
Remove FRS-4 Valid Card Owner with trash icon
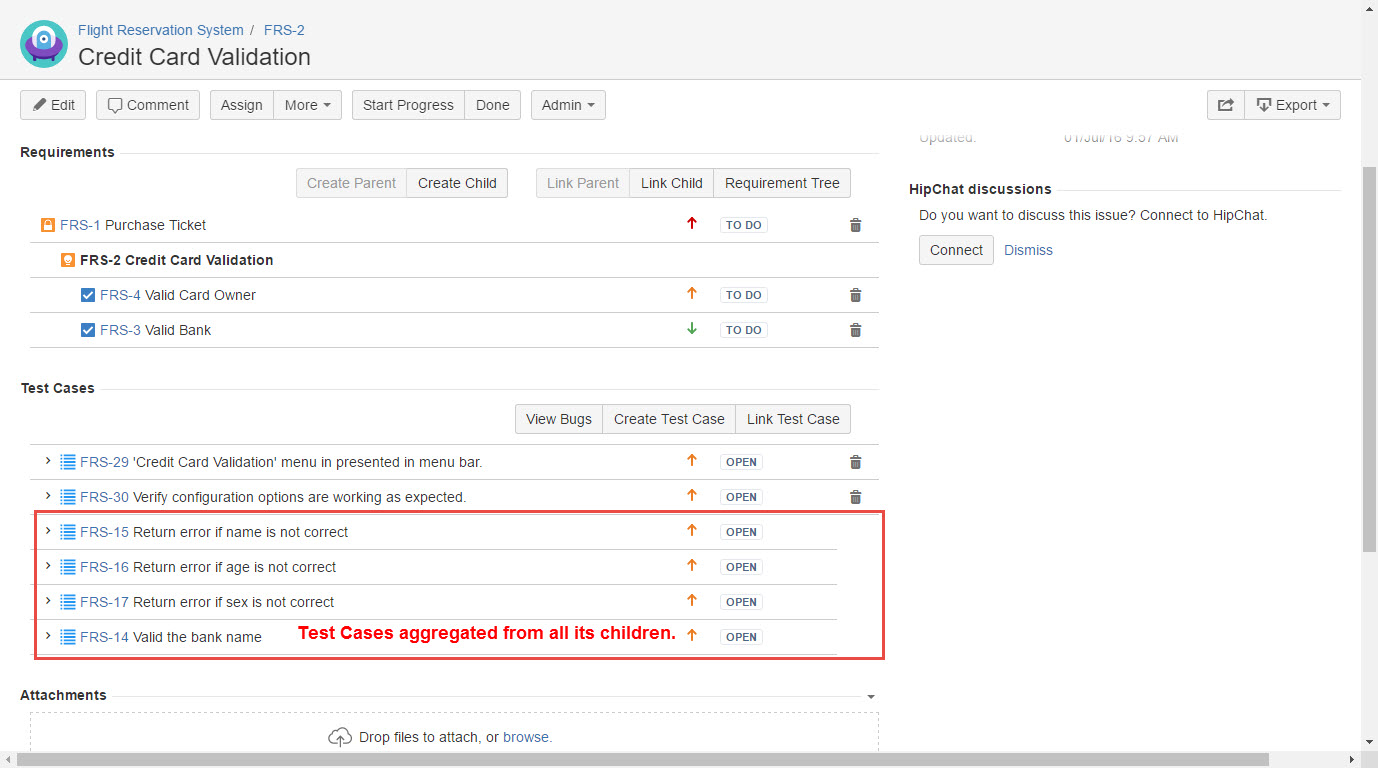tap(855, 296)
